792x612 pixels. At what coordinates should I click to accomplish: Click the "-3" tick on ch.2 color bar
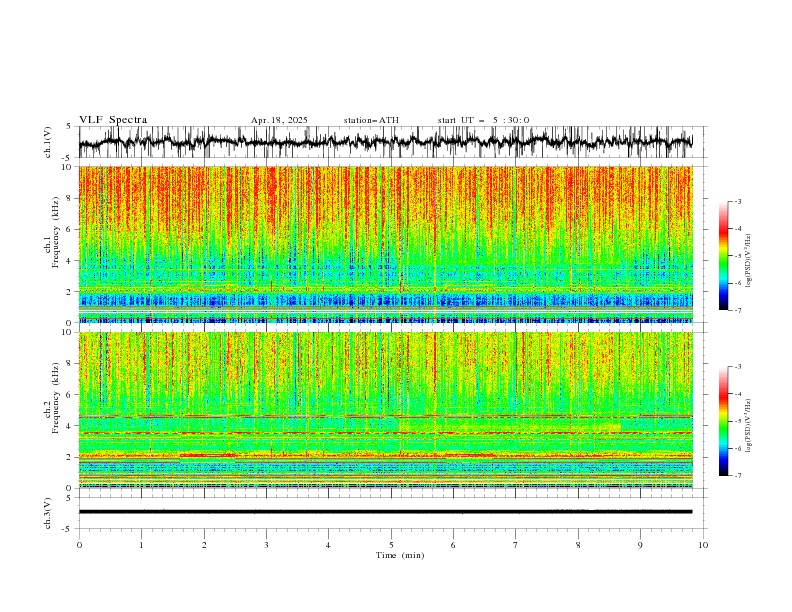737,367
